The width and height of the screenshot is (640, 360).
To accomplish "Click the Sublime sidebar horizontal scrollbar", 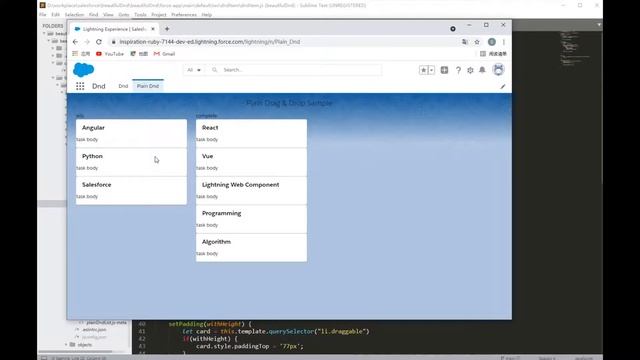I will 75,351.
